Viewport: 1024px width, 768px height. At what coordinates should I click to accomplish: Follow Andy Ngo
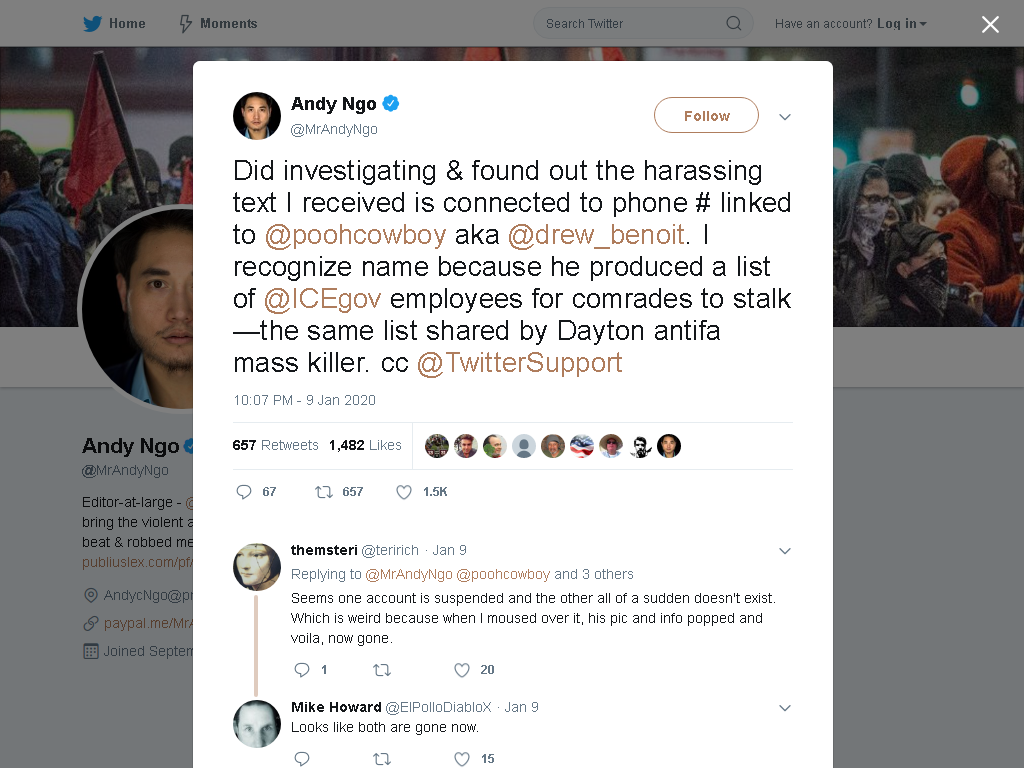[x=706, y=116]
